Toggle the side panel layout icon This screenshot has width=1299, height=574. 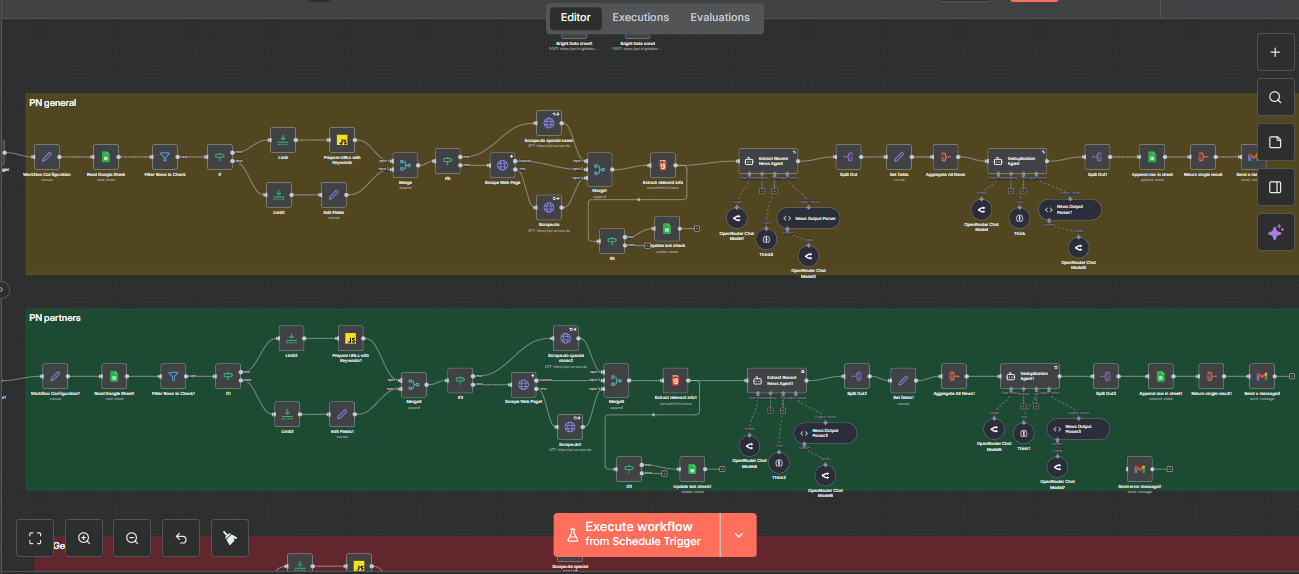1274,187
